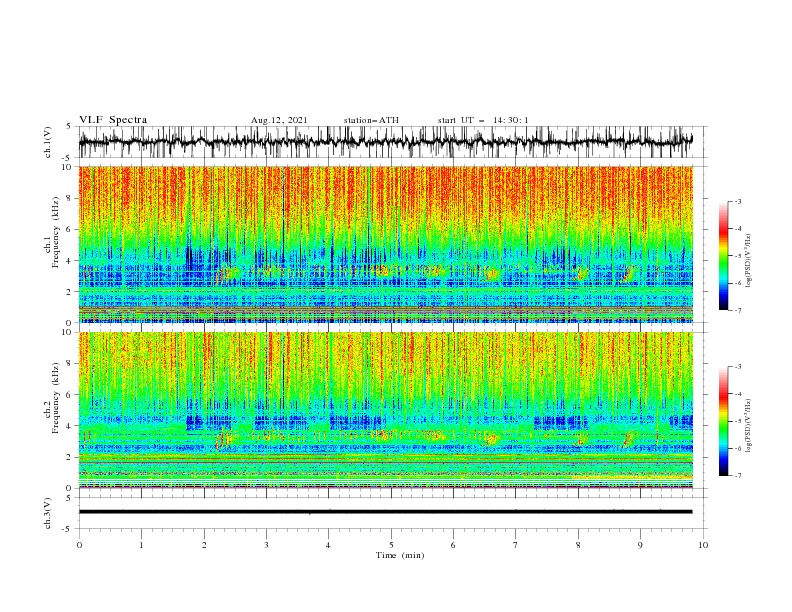This screenshot has width=792, height=612.
Task: Click time axis tick label "3"
Action: 266,545
